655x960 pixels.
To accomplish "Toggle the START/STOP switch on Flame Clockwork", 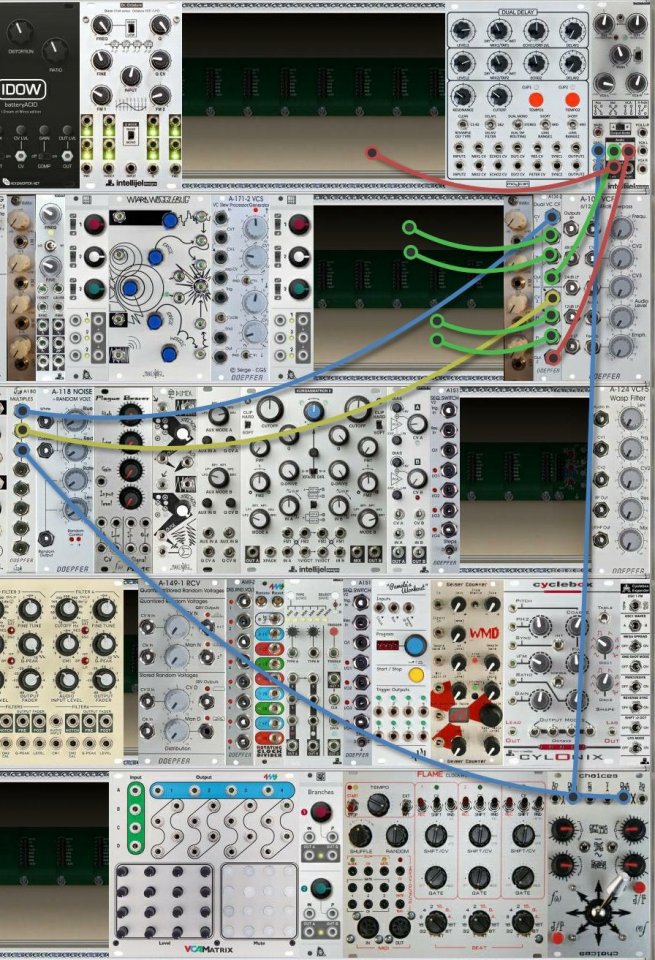I will coord(353,806).
